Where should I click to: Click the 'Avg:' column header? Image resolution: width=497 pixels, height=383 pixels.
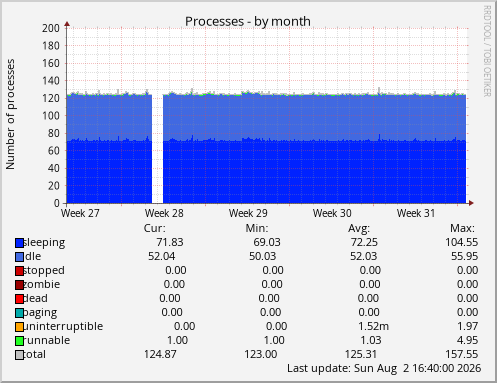click(x=359, y=228)
